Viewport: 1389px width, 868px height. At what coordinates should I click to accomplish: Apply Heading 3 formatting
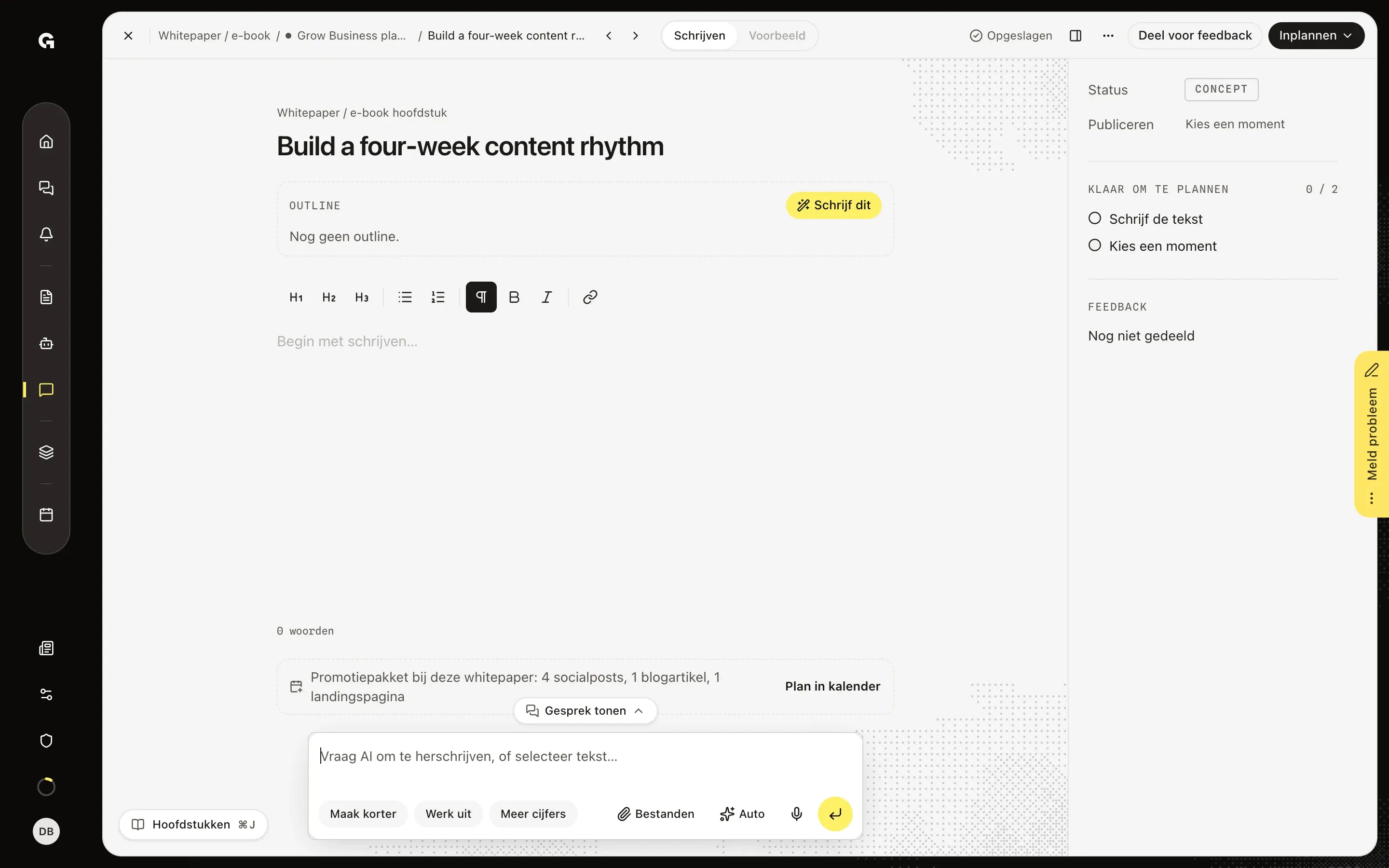[362, 298]
